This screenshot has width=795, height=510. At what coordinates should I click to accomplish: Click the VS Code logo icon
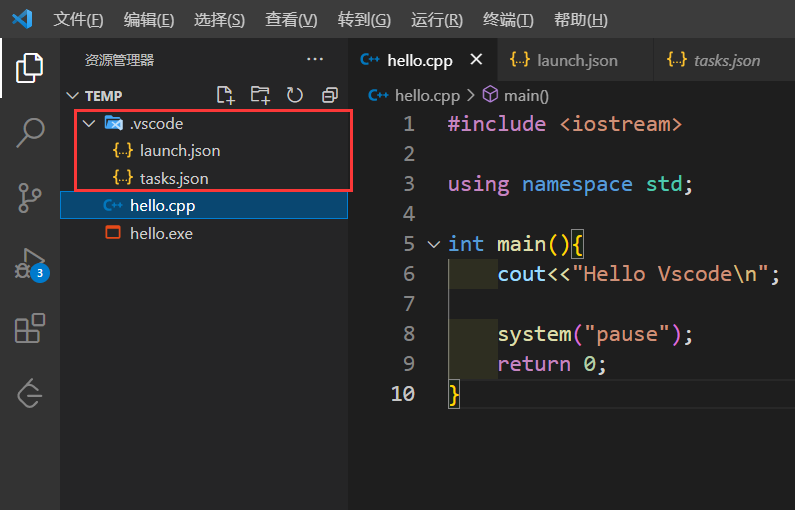point(22,19)
